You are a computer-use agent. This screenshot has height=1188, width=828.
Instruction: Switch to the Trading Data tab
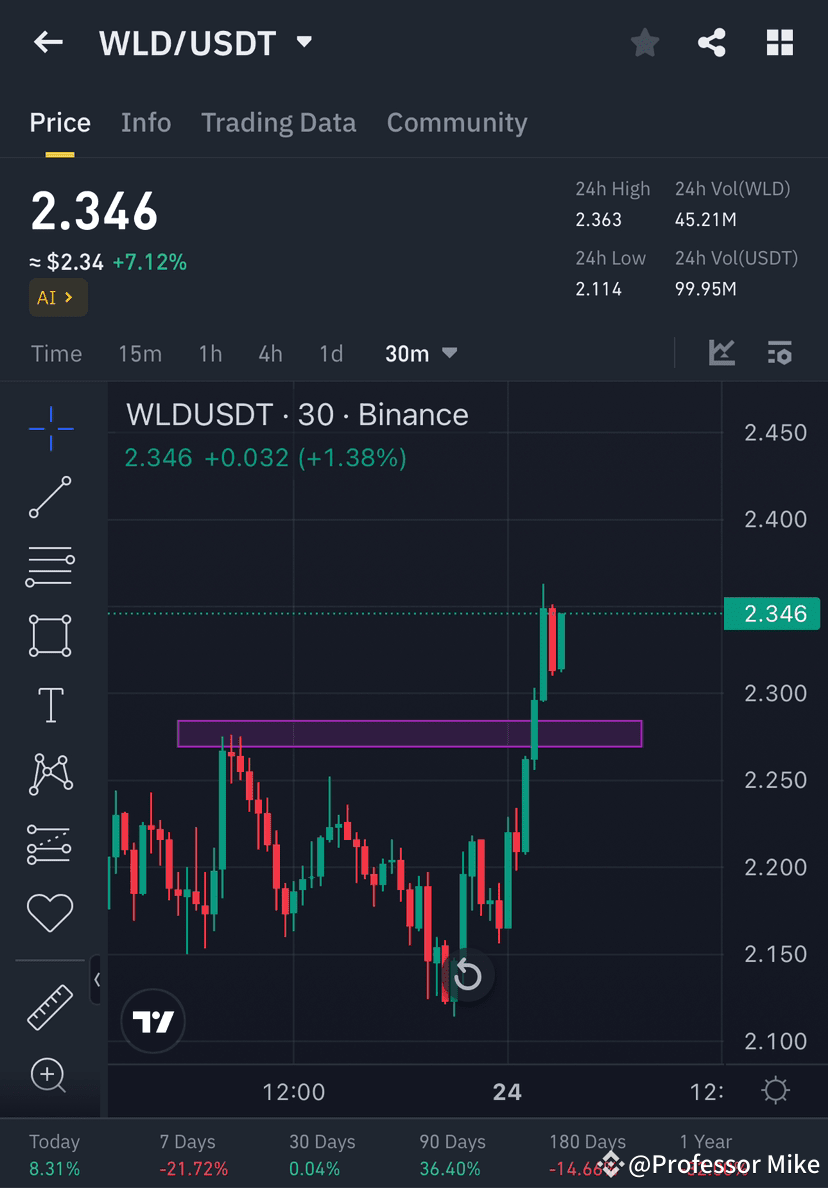[279, 122]
